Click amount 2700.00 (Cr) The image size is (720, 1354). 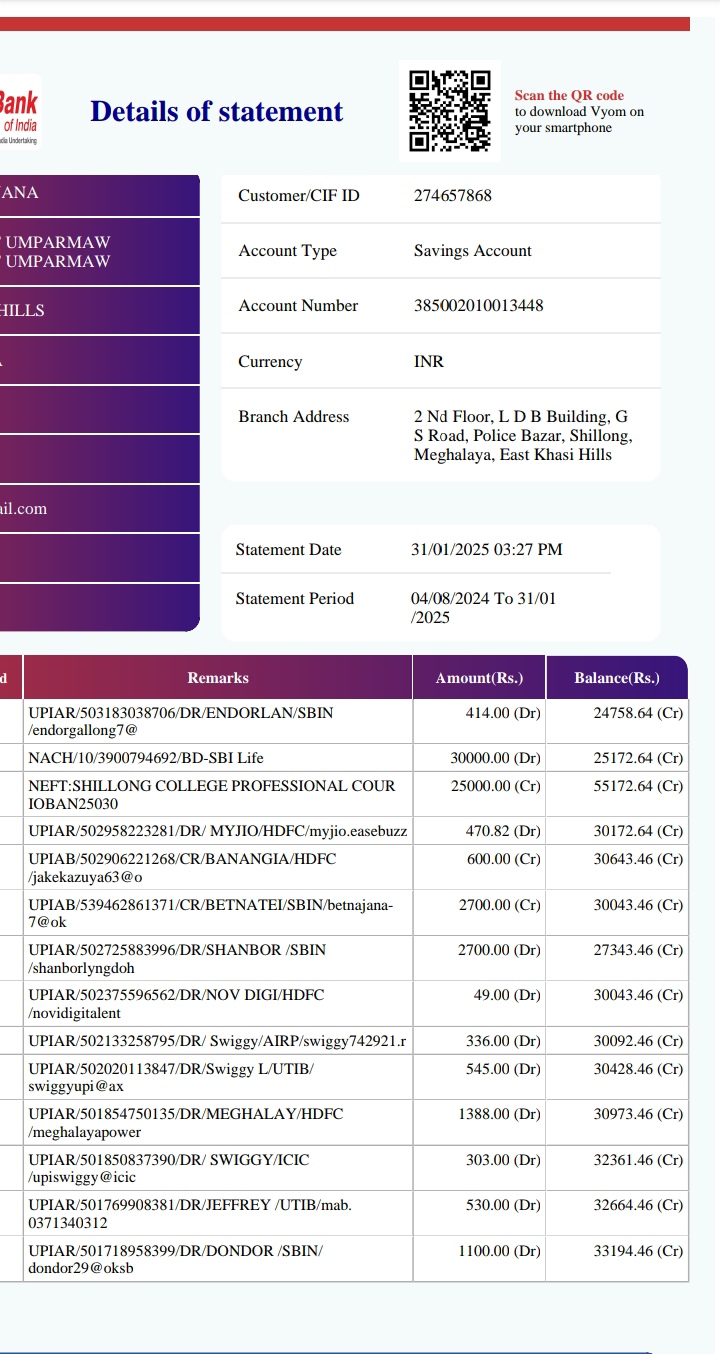point(500,905)
